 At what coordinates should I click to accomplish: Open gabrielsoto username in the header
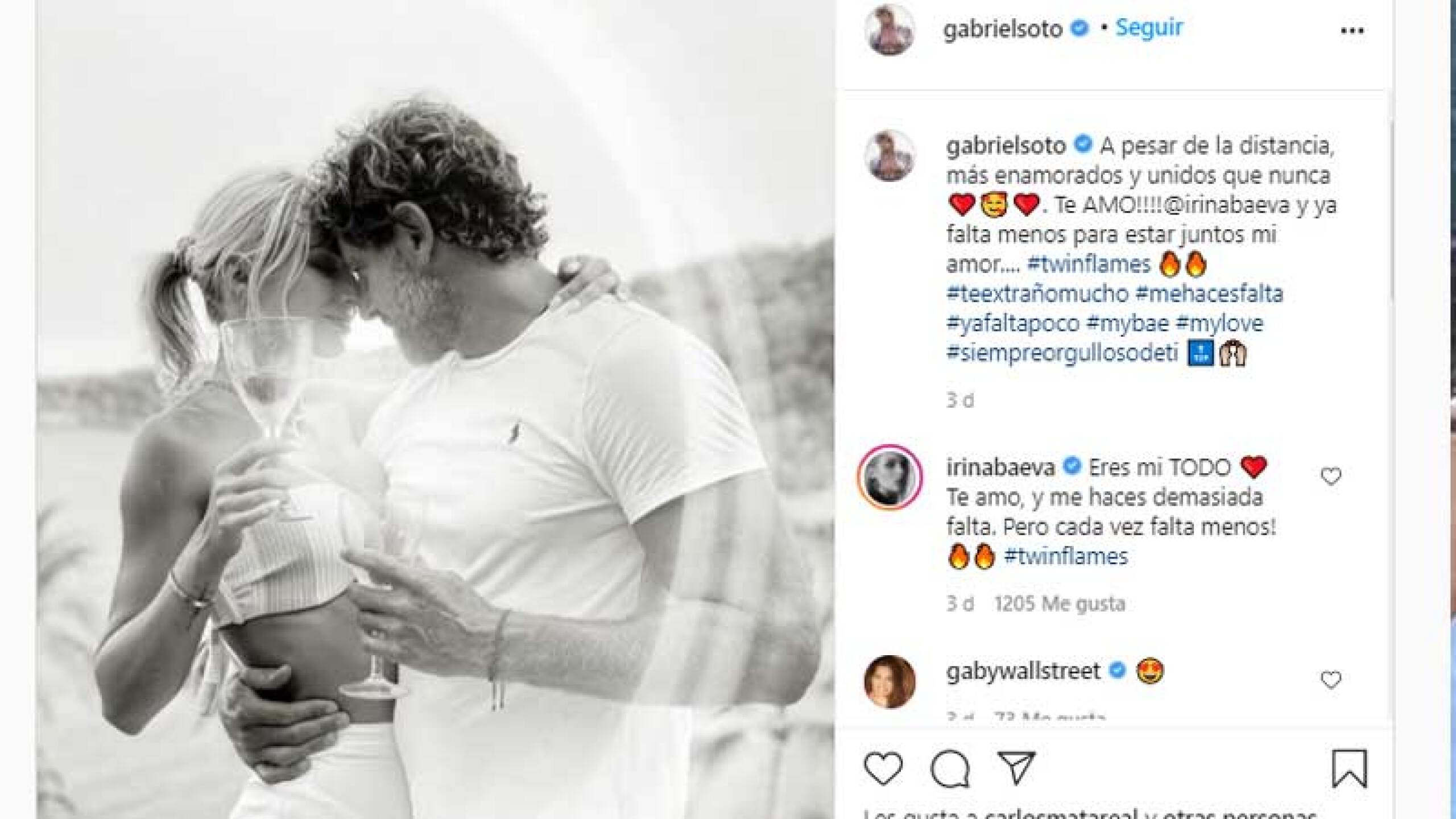[x=1003, y=28]
